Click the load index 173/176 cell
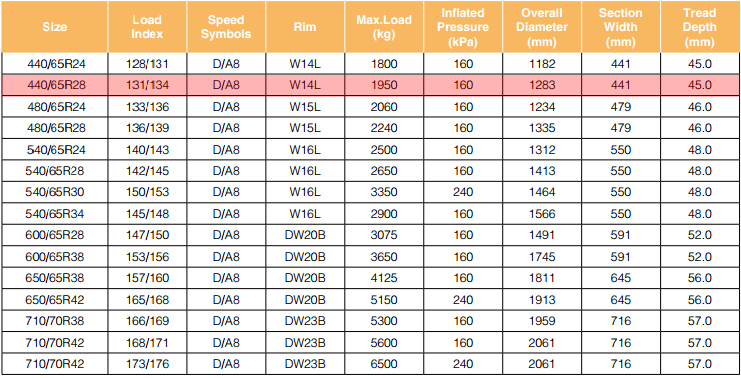Image resolution: width=741 pixels, height=378 pixels. (147, 364)
